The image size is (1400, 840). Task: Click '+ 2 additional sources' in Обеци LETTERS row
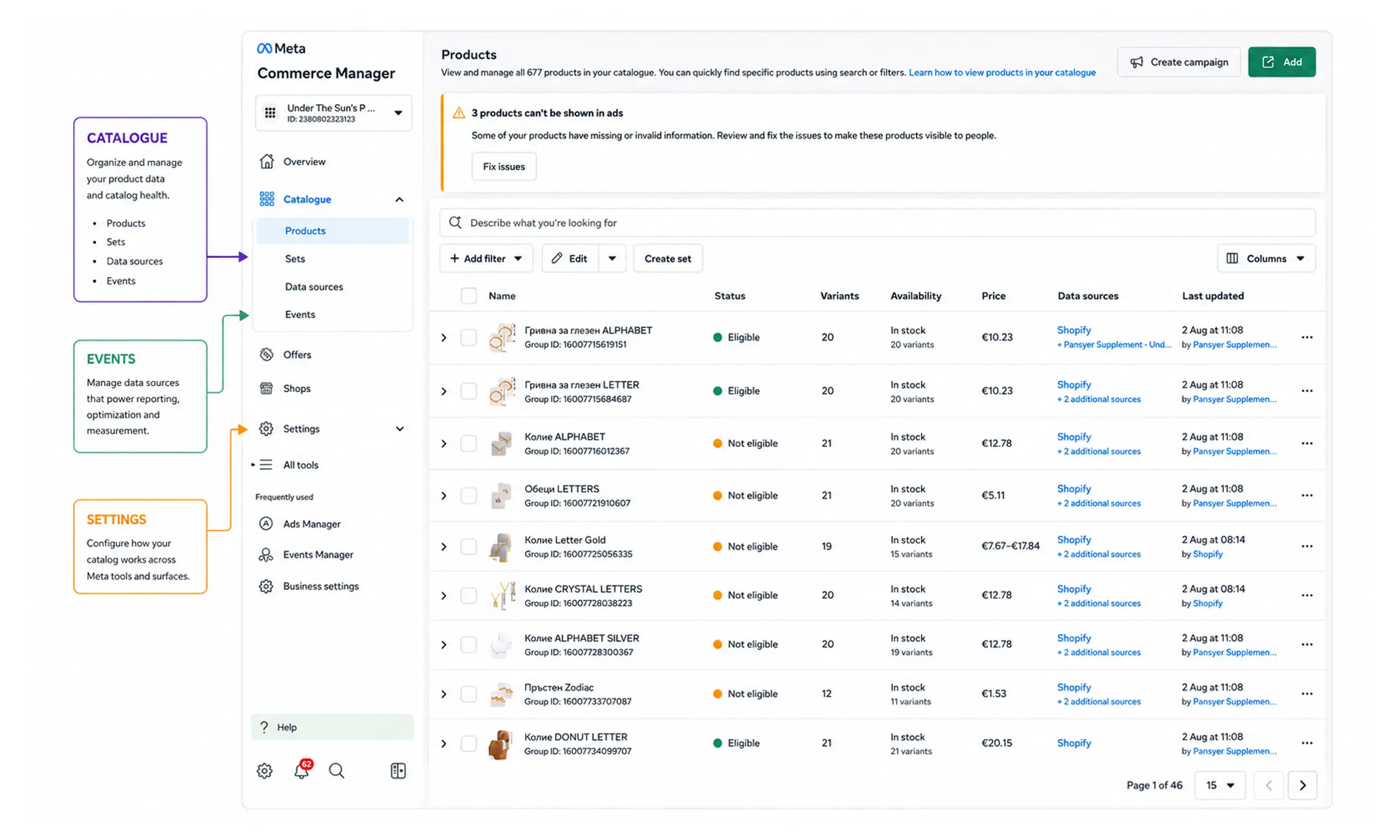point(1098,503)
